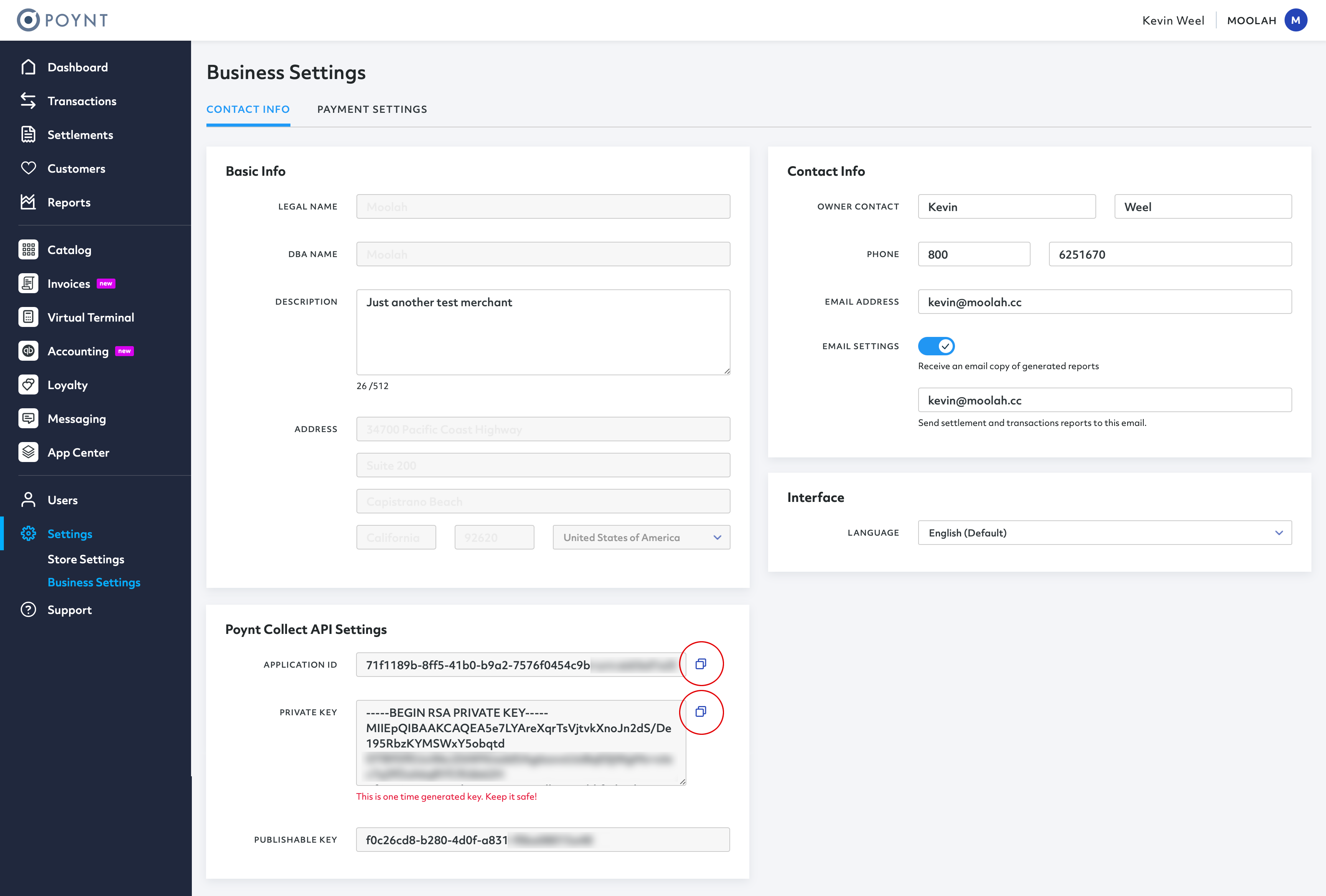Click the new badge next to Invoices
The width and height of the screenshot is (1326, 896).
coord(106,284)
